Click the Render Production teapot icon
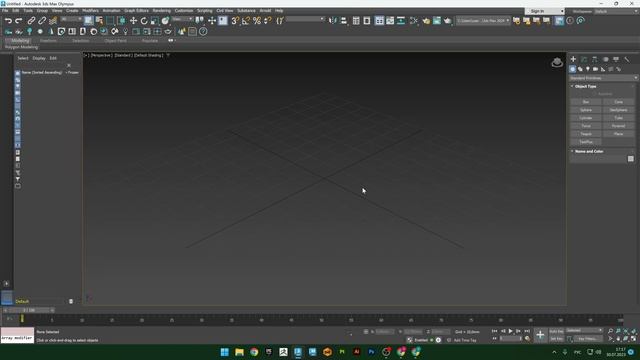Image resolution: width=640 pixels, height=360 pixels. (448, 20)
